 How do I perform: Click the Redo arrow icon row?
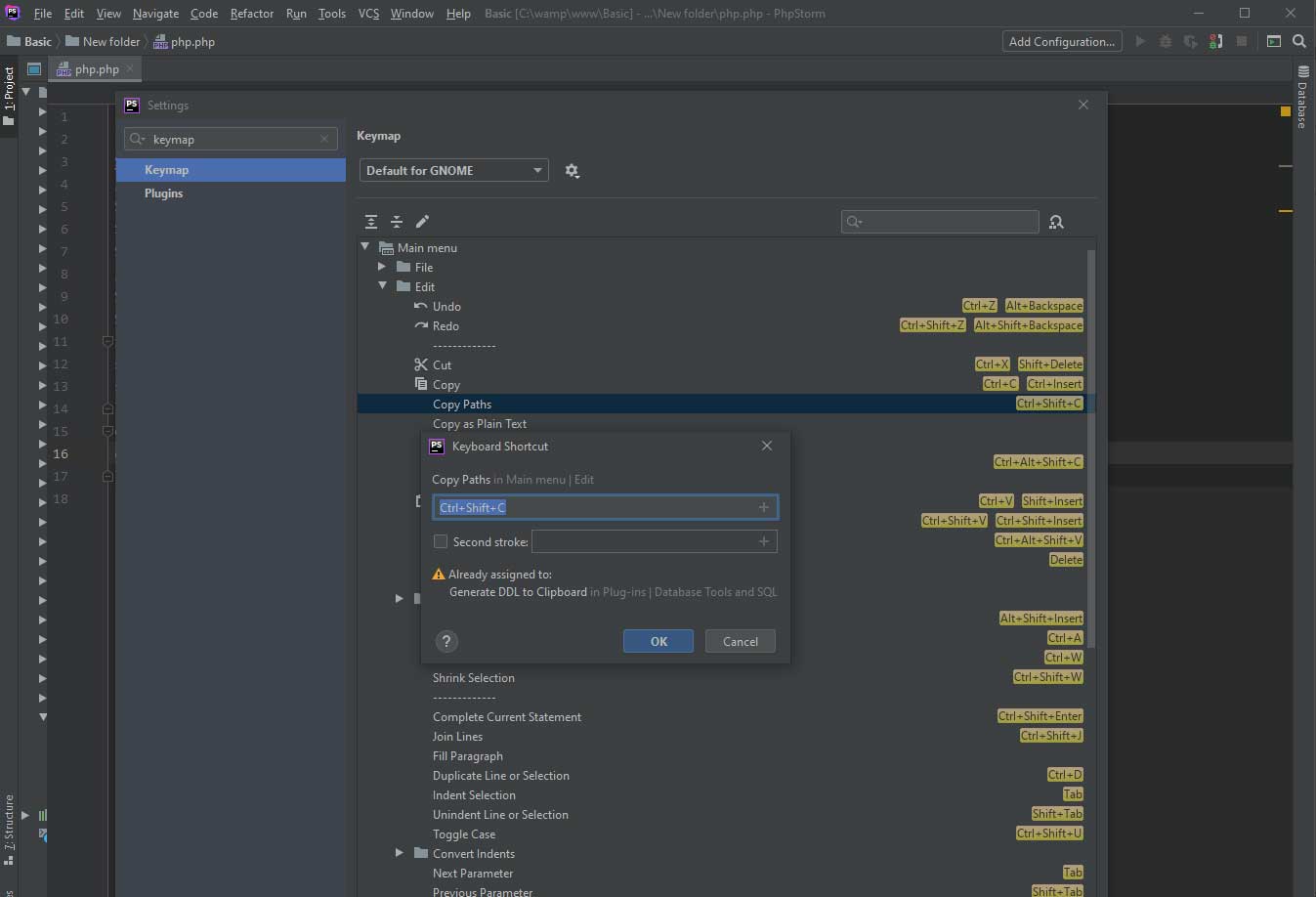tap(726, 325)
